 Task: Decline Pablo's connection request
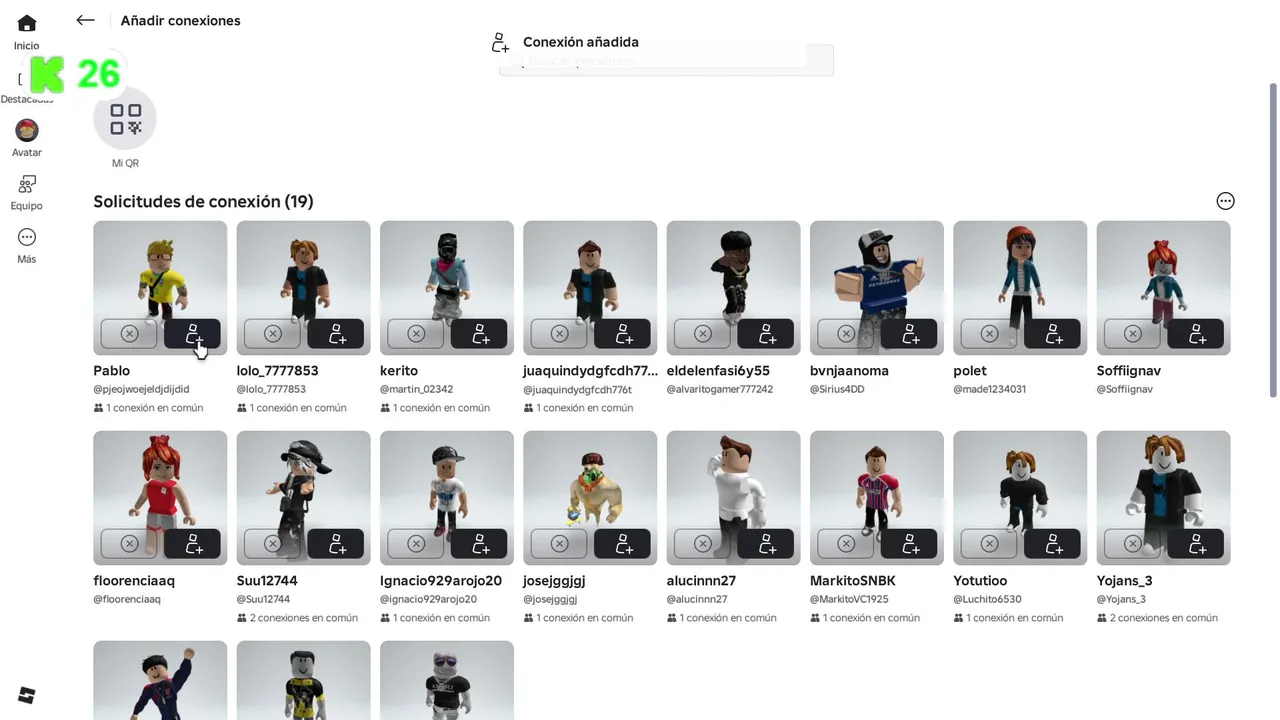129,333
